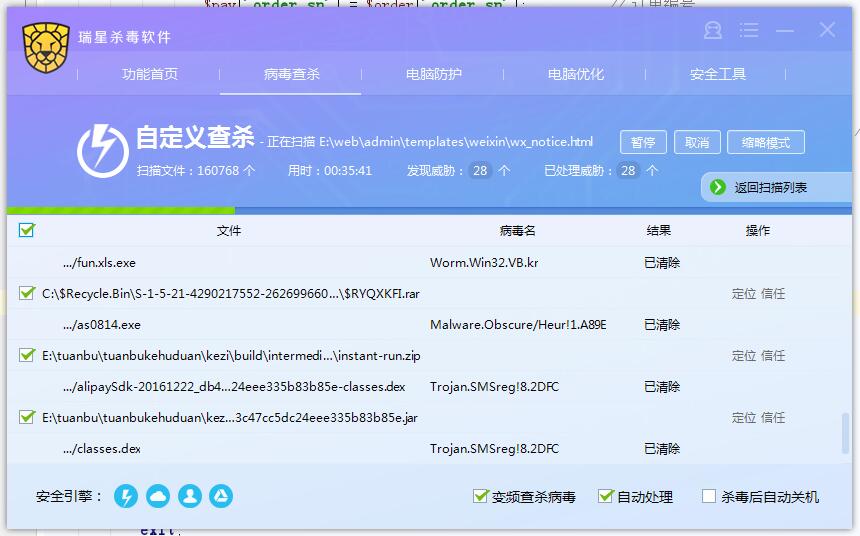
Task: Click the 病毒名 column header
Action: 517,231
